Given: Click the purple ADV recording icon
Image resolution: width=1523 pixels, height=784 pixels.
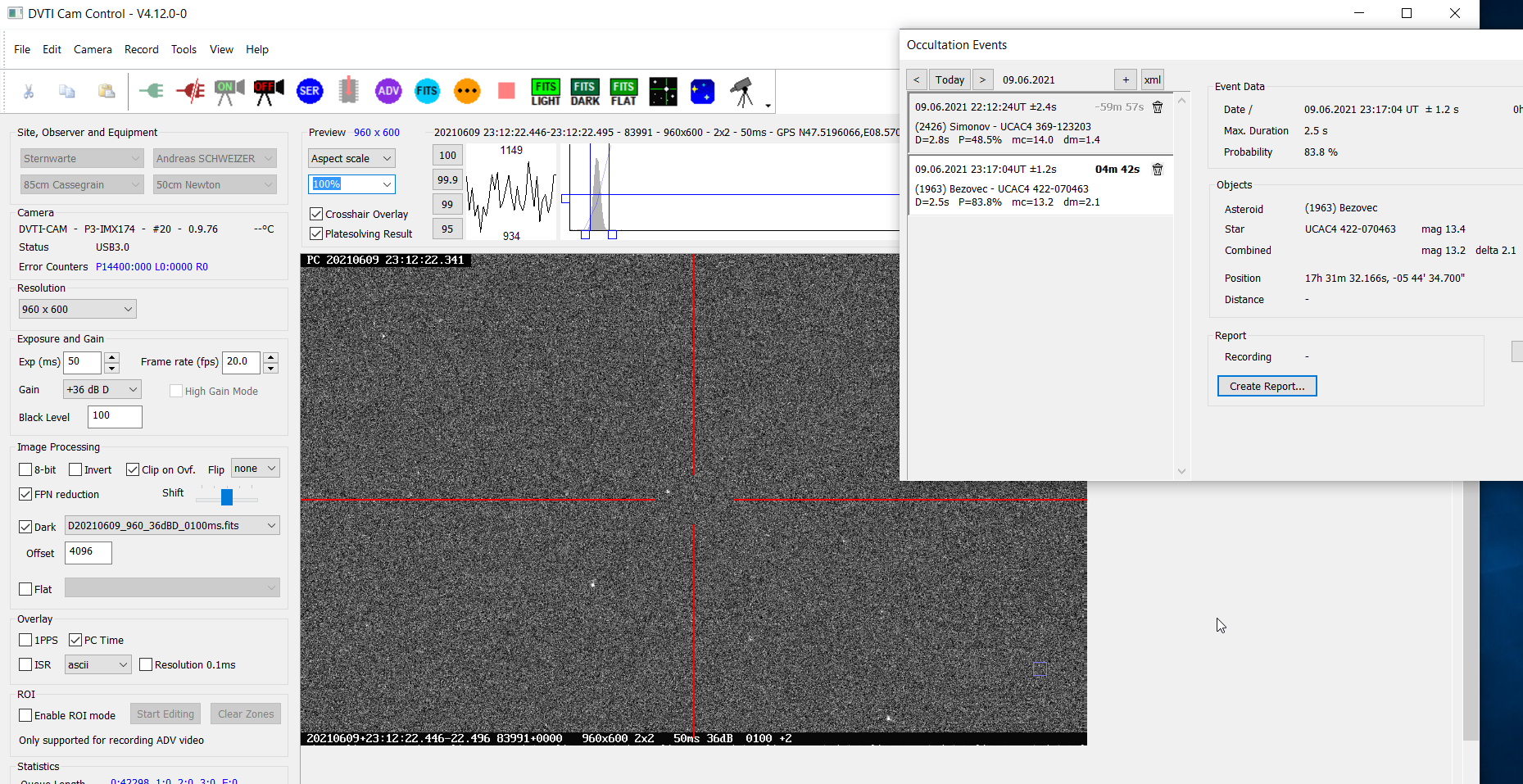Looking at the screenshot, I should coord(388,92).
